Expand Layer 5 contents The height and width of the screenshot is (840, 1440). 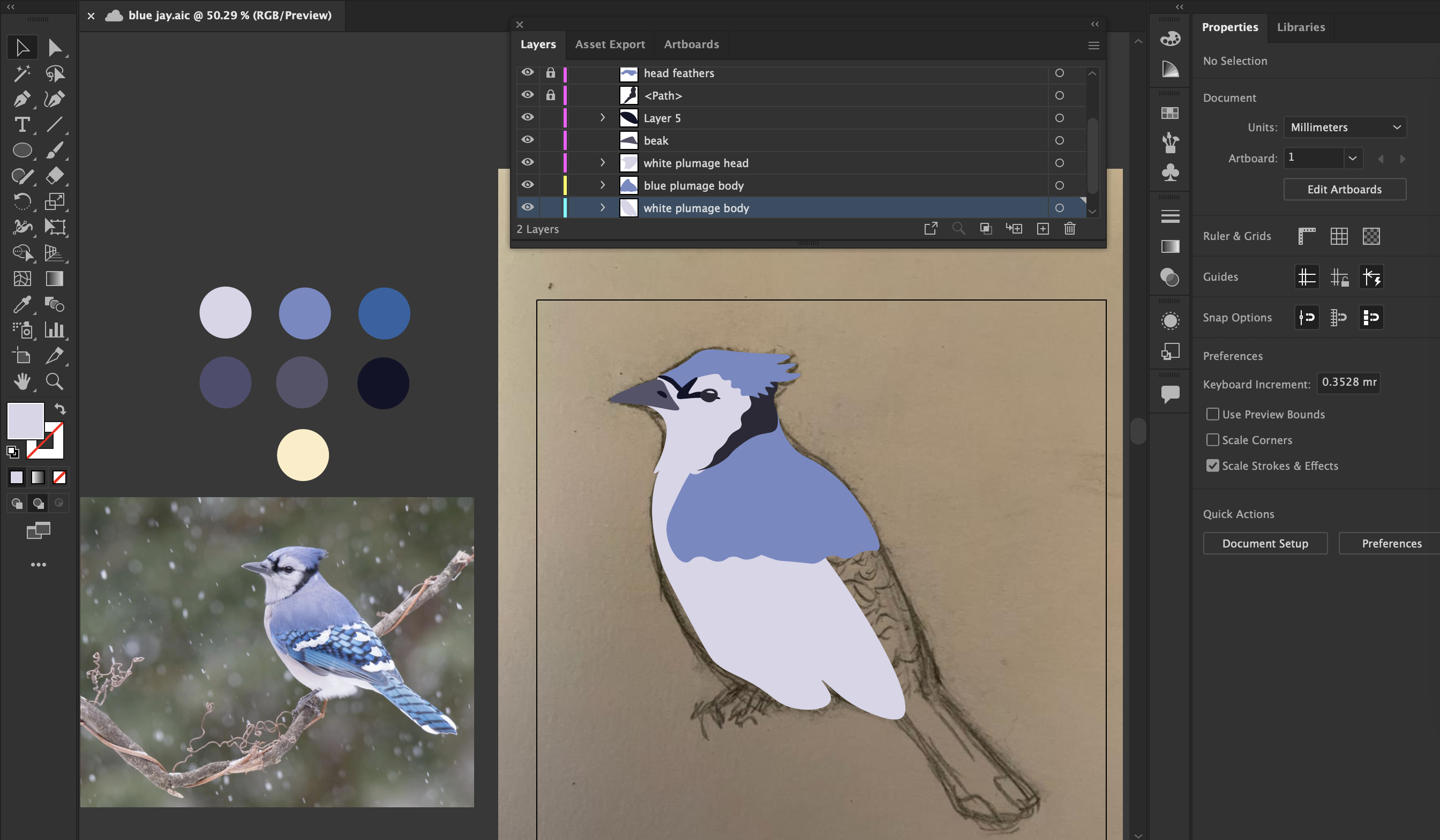pyautogui.click(x=602, y=118)
